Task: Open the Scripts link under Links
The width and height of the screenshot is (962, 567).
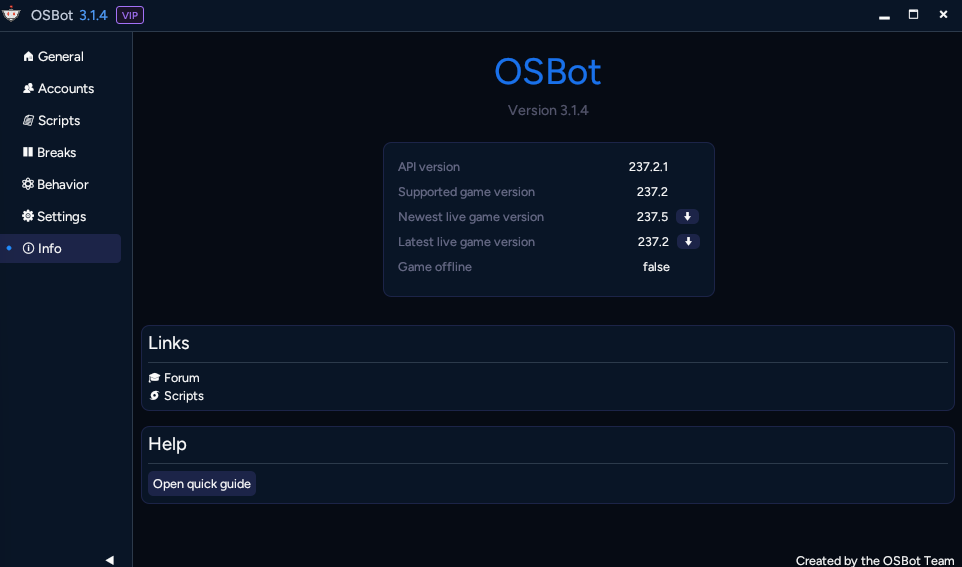Action: [x=184, y=396]
